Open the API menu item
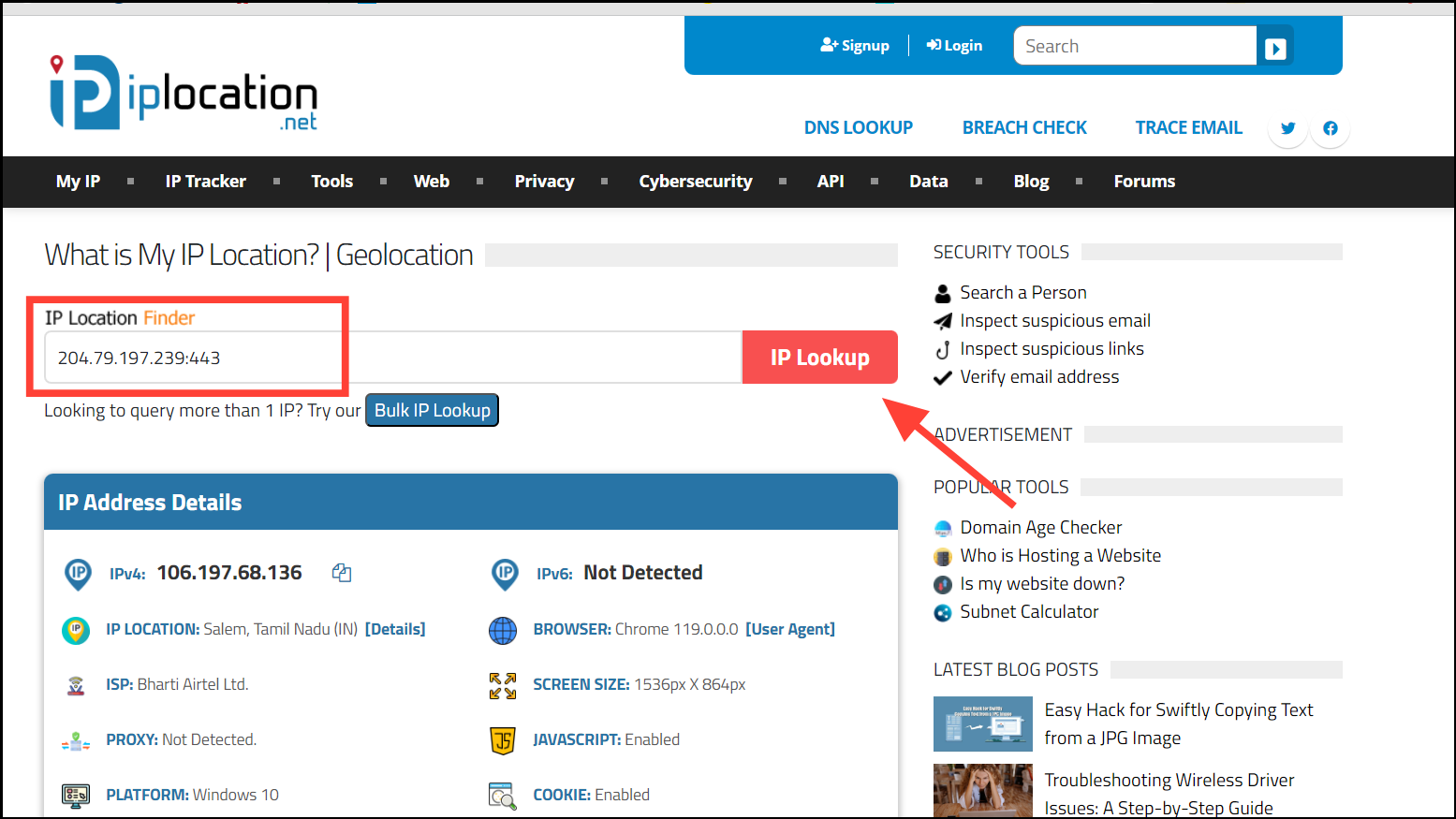 [831, 182]
